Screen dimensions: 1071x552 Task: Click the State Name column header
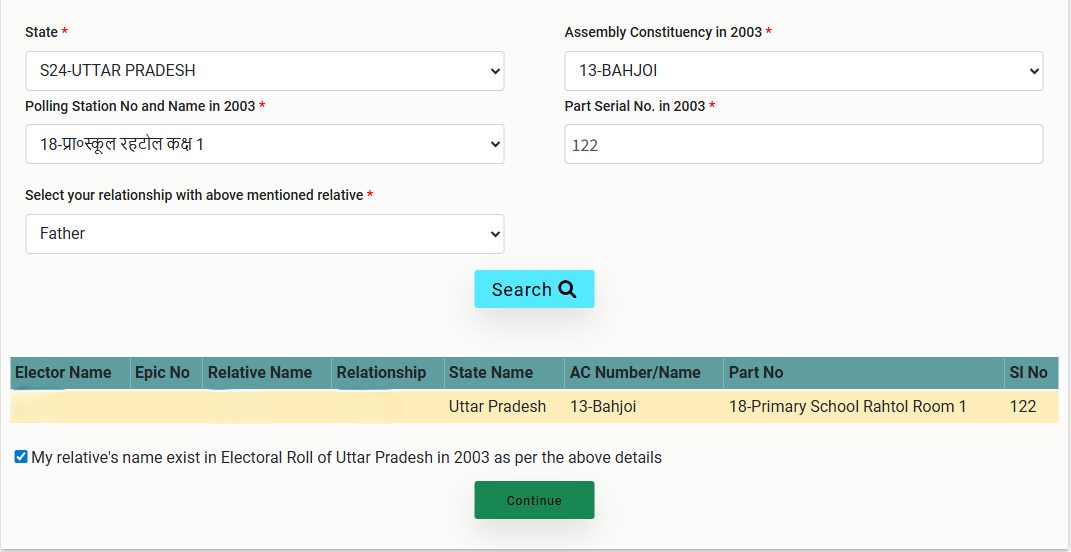[491, 373]
